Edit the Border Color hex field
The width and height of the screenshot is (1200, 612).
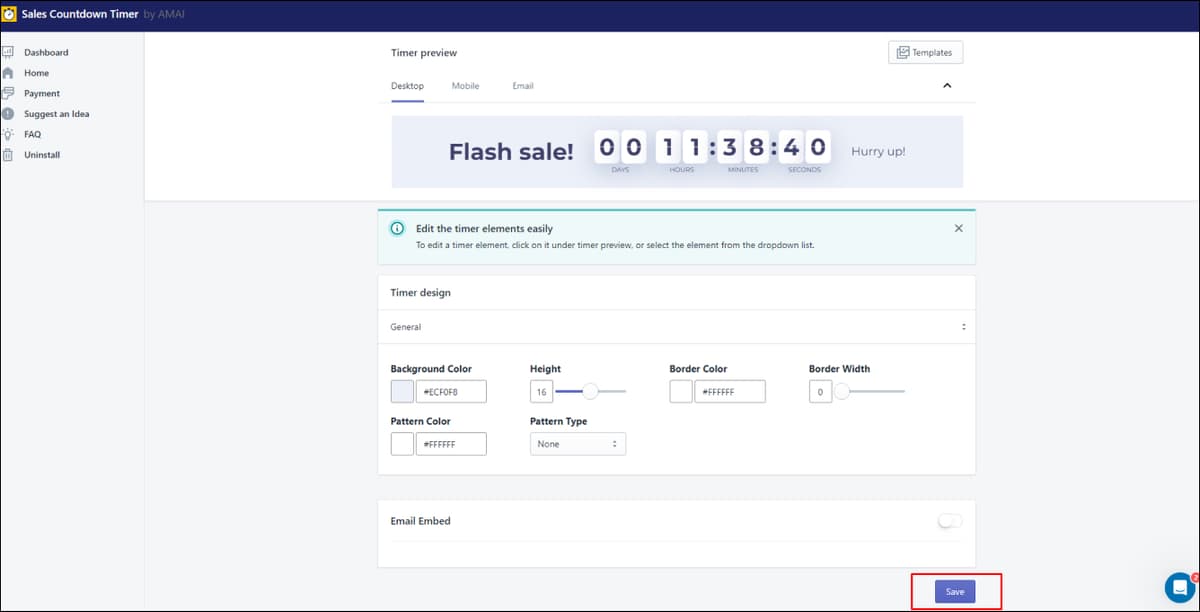[x=730, y=391]
